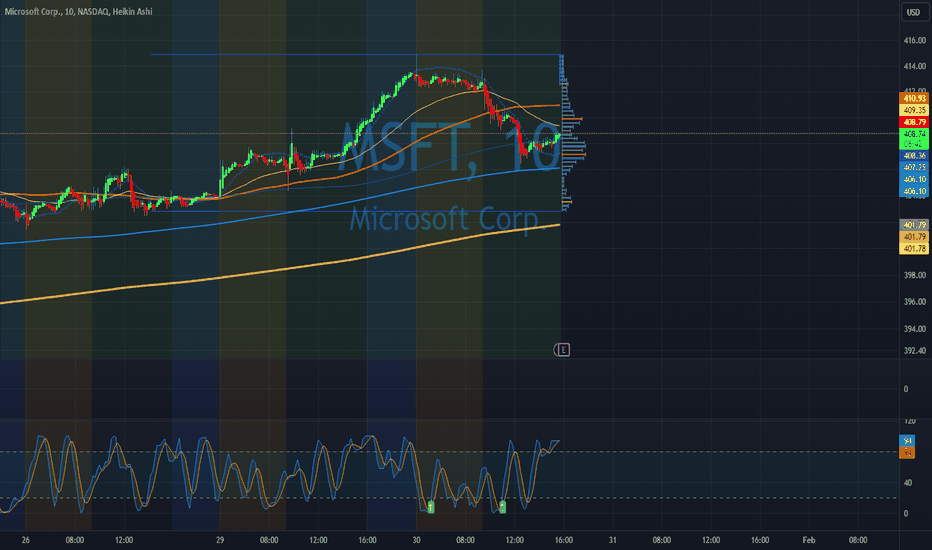The height and width of the screenshot is (550, 932).
Task: Click the orange oscillator value label
Action: [x=907, y=452]
